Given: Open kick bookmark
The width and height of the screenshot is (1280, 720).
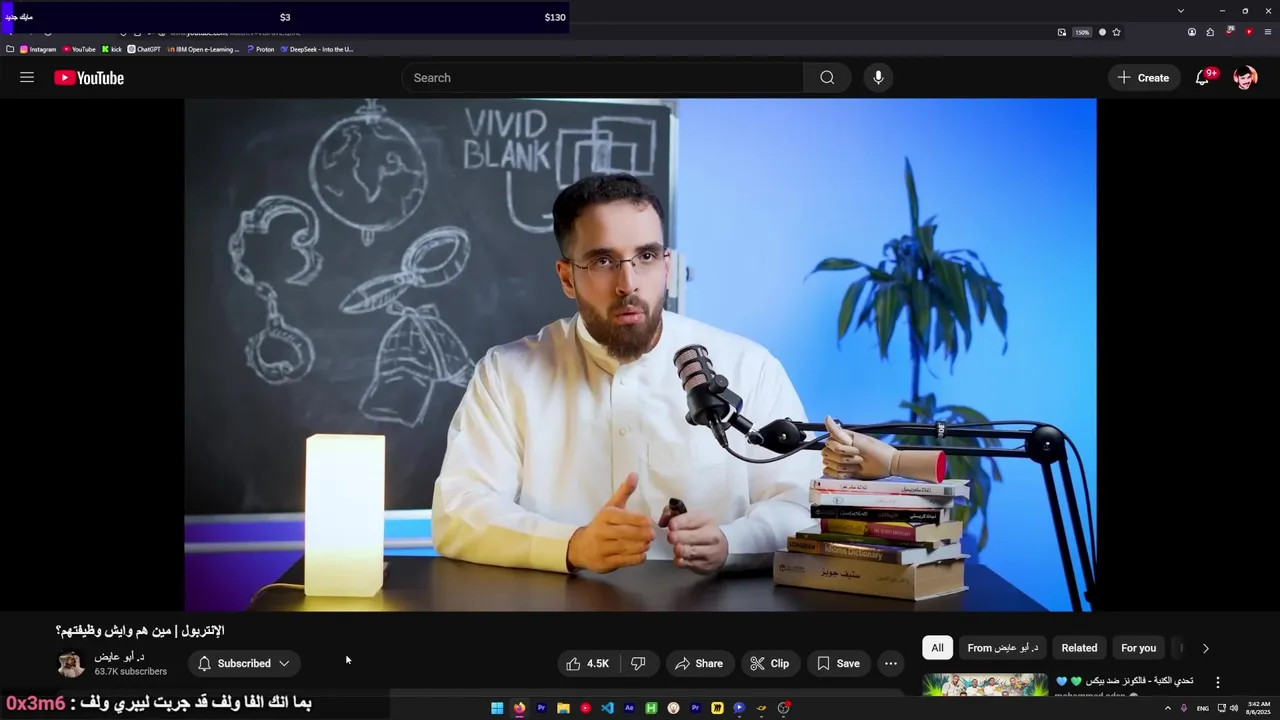Looking at the screenshot, I should [112, 49].
